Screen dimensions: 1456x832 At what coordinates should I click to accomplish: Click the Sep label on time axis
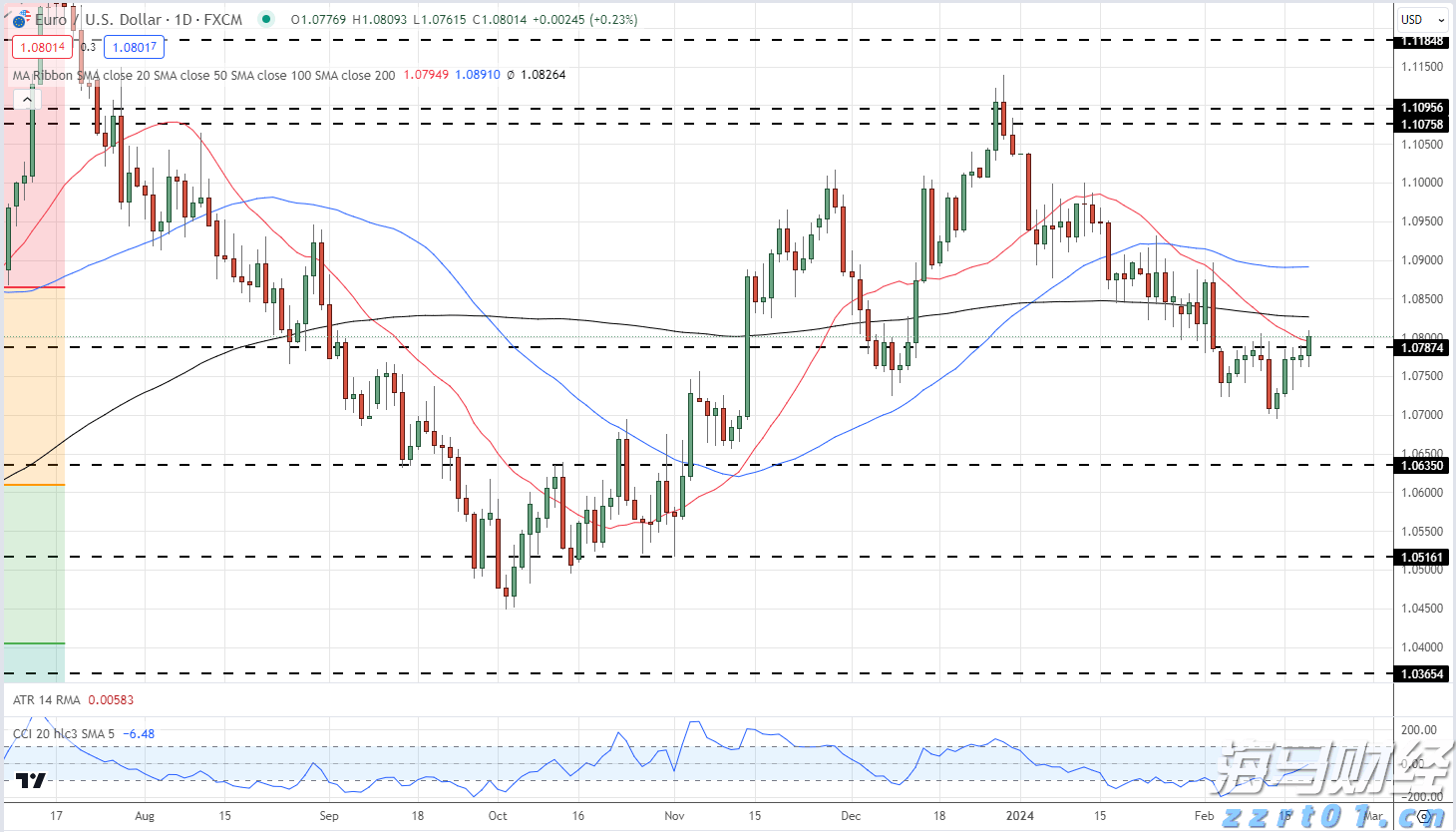coord(329,816)
